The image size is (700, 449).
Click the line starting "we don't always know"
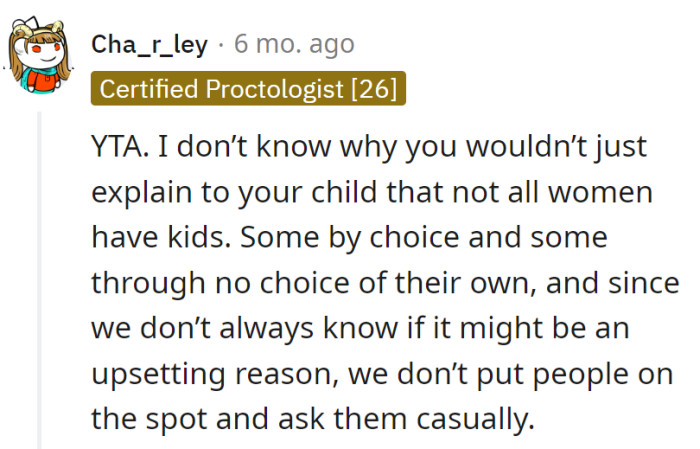point(362,327)
